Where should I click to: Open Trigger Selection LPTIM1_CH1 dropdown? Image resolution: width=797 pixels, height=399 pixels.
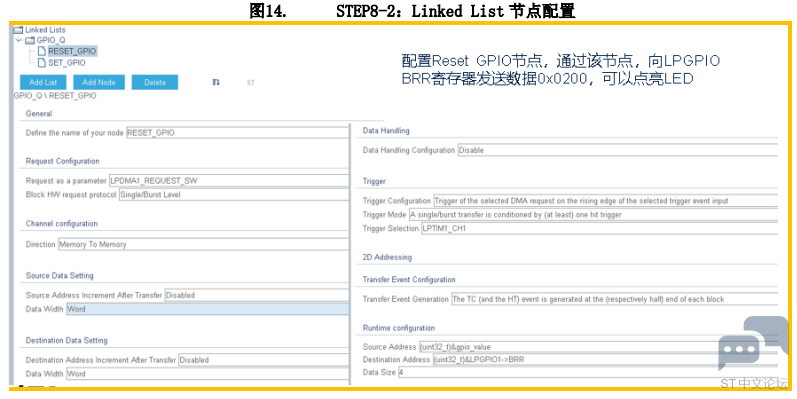(599, 229)
